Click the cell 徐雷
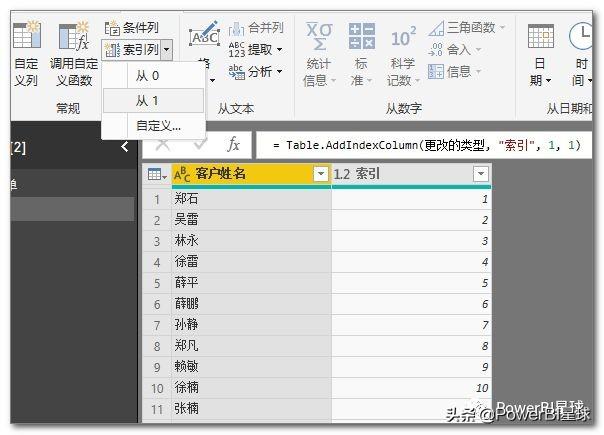604x435 pixels. (x=251, y=262)
